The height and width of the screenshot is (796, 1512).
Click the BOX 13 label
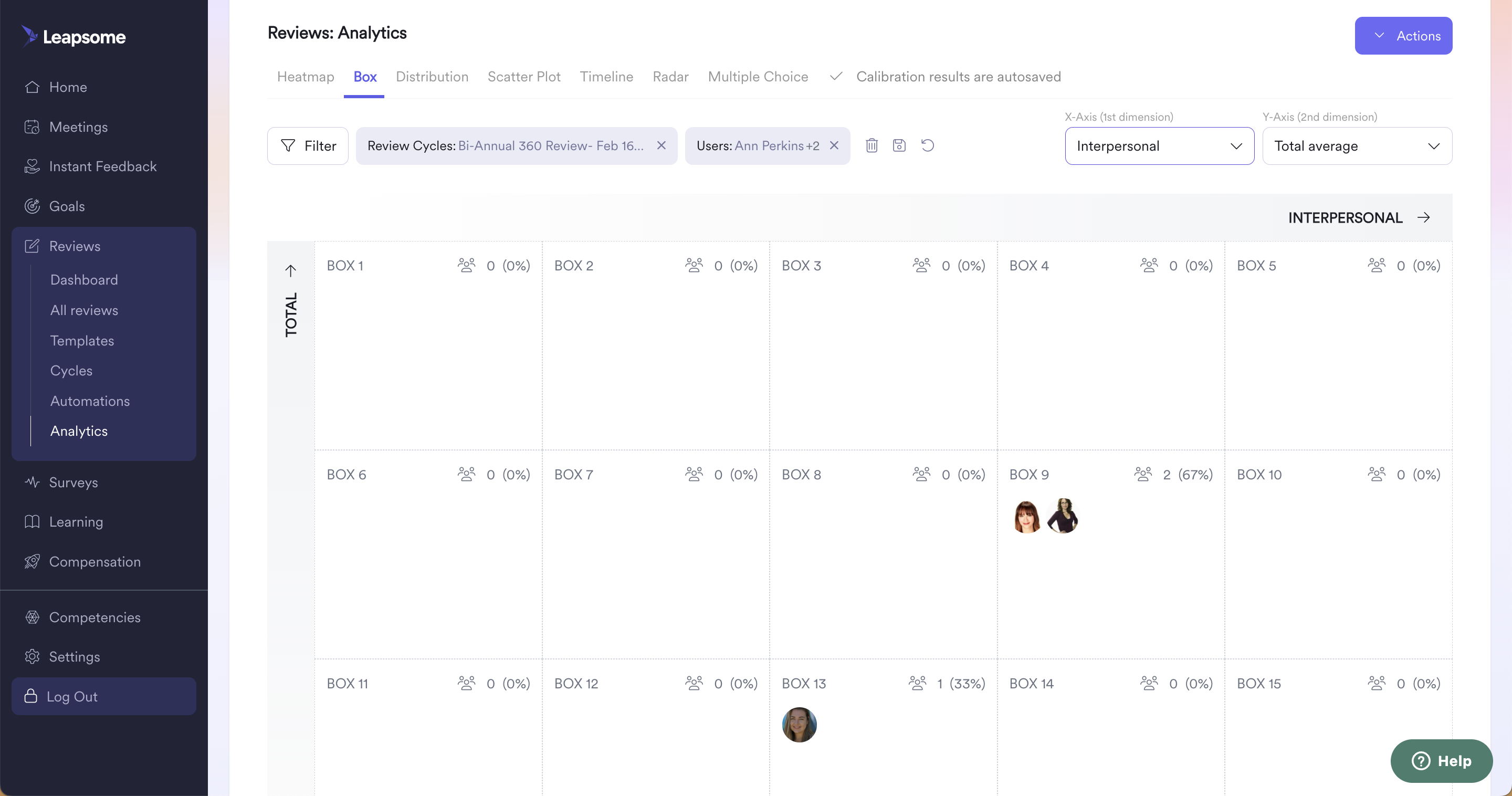pos(804,683)
